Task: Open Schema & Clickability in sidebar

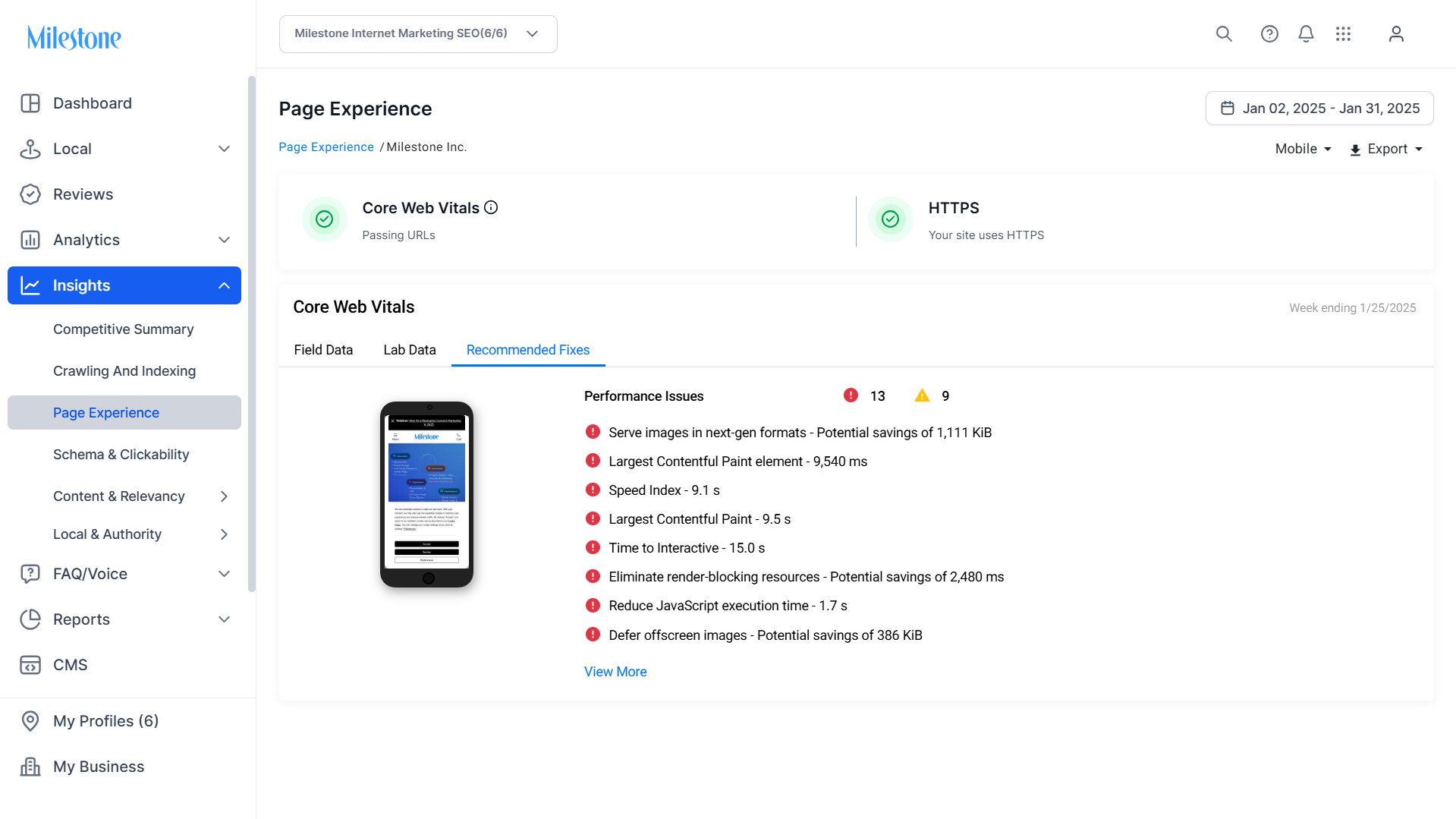Action: [121, 455]
